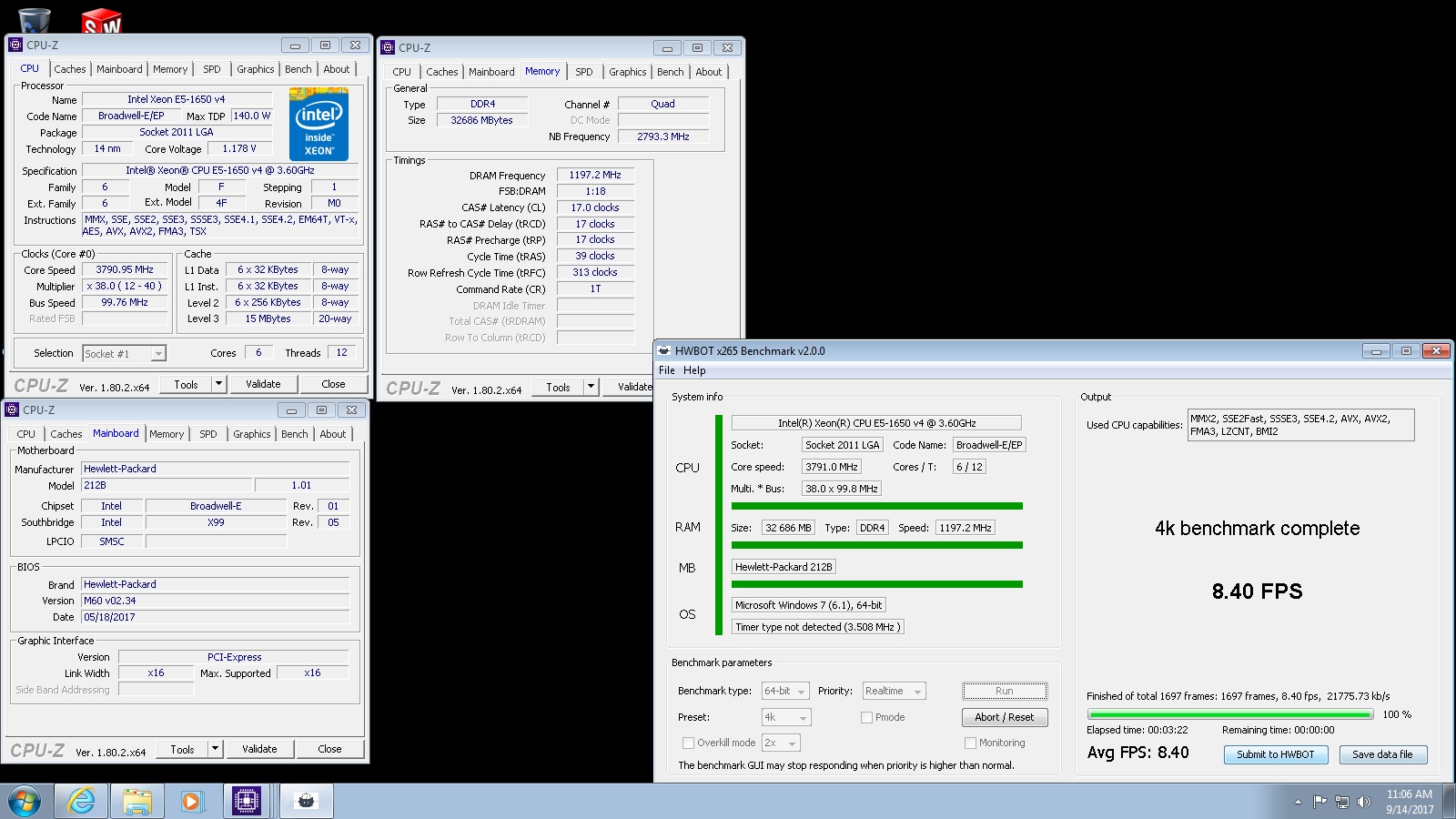Click the DRAM Frequency value 1197.2 MHz
This screenshot has height=819, width=1456.
click(x=595, y=175)
